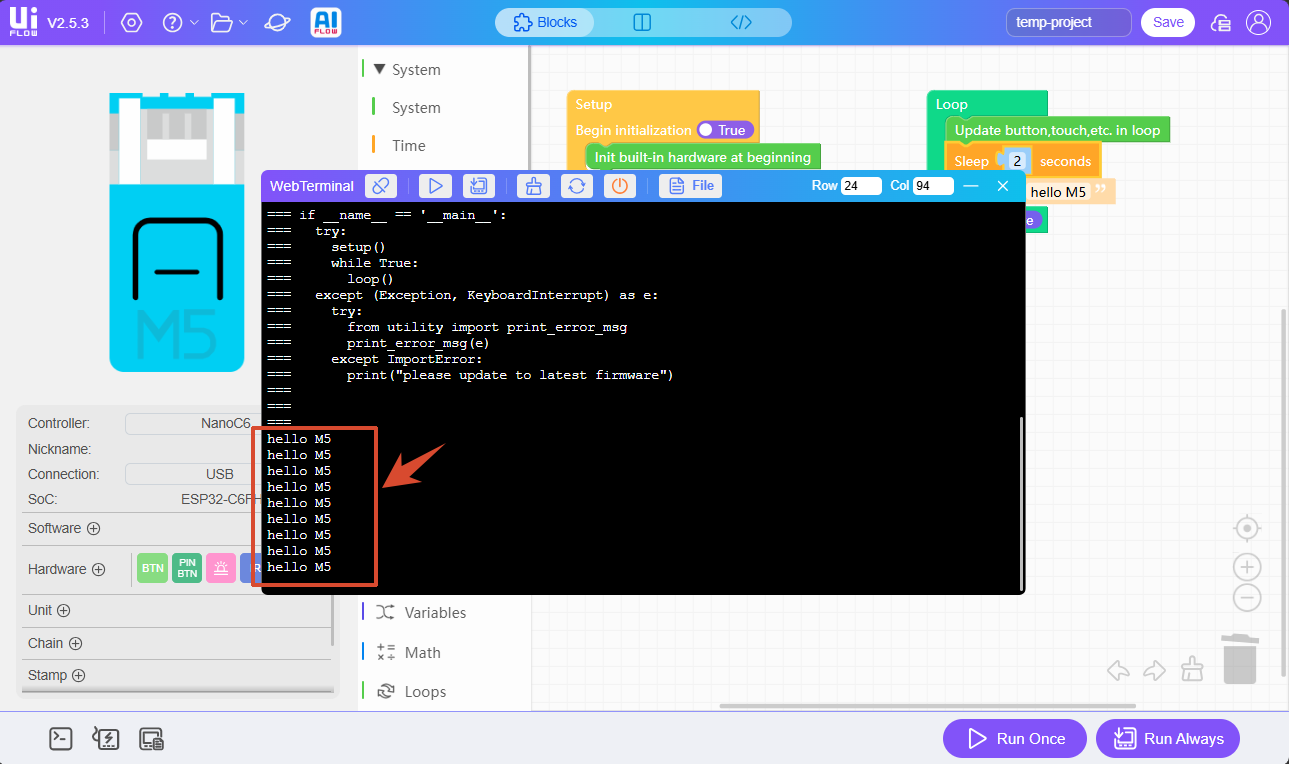Image resolution: width=1289 pixels, height=764 pixels.
Task: Open the folder dropdown in top bar
Action: tap(230, 22)
